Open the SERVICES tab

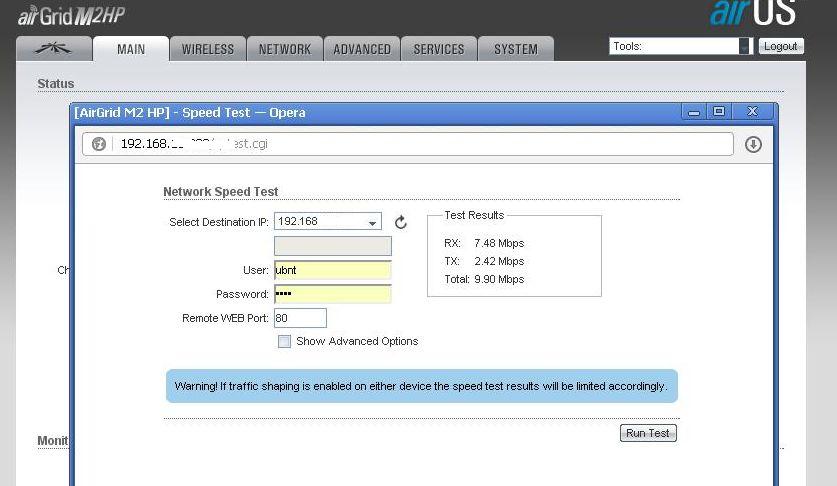(x=439, y=49)
